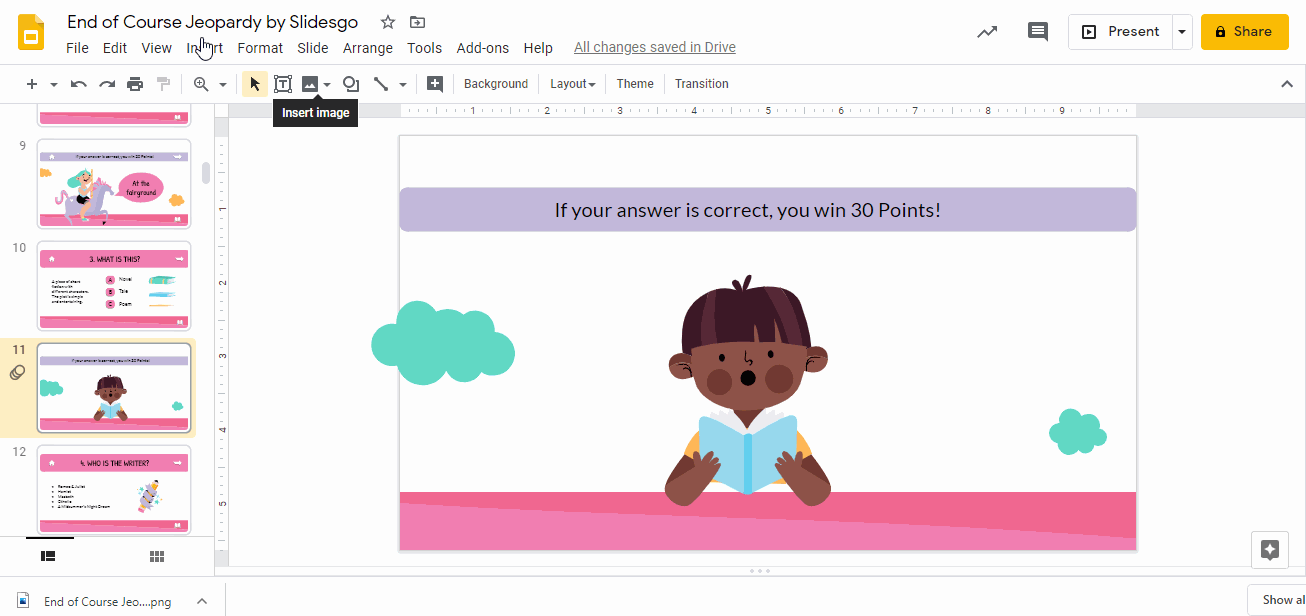1306x616 pixels.
Task: Expand line type dropdown arrow
Action: [403, 85]
